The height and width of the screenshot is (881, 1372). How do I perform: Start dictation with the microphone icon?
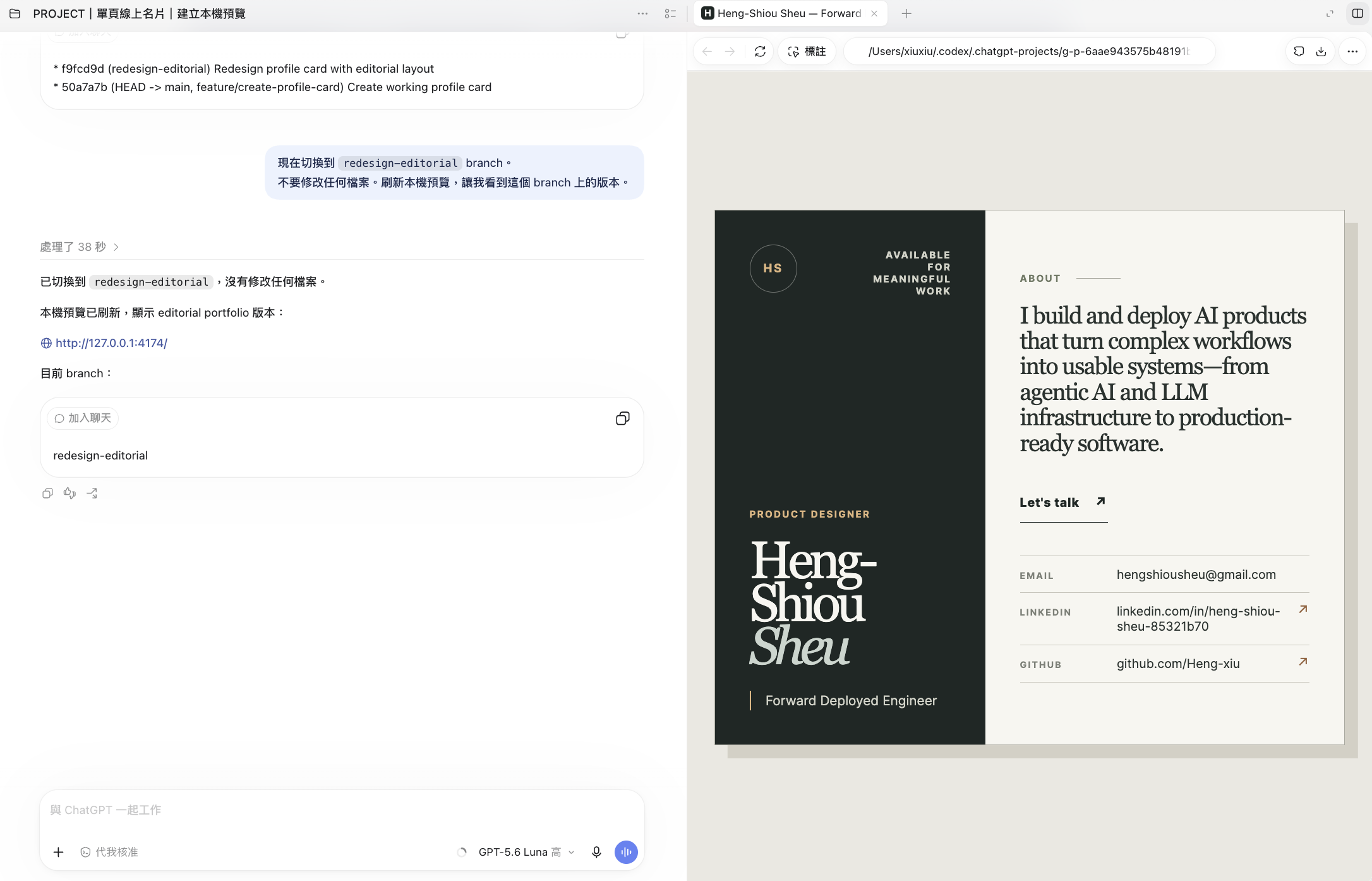coord(596,852)
